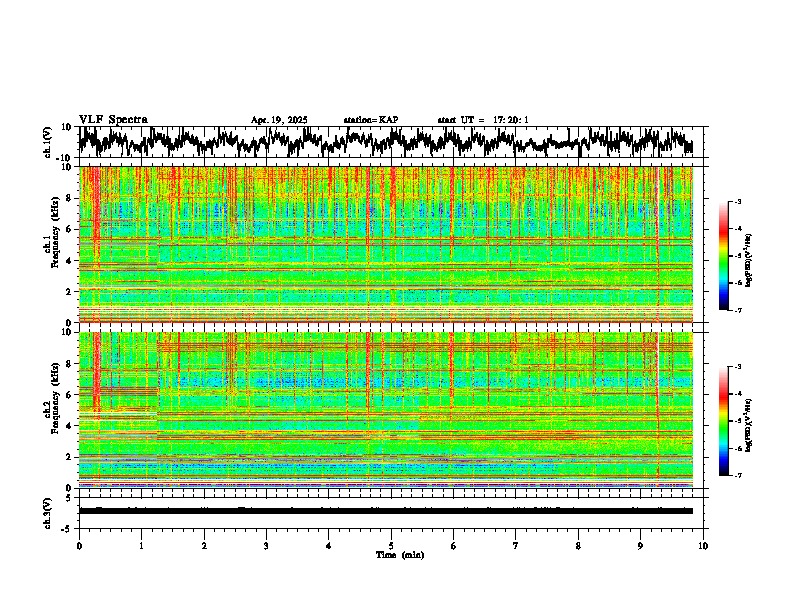Click the ch.2 spectrogram panel
Viewport: 792px width, 612px height.
(x=385, y=410)
